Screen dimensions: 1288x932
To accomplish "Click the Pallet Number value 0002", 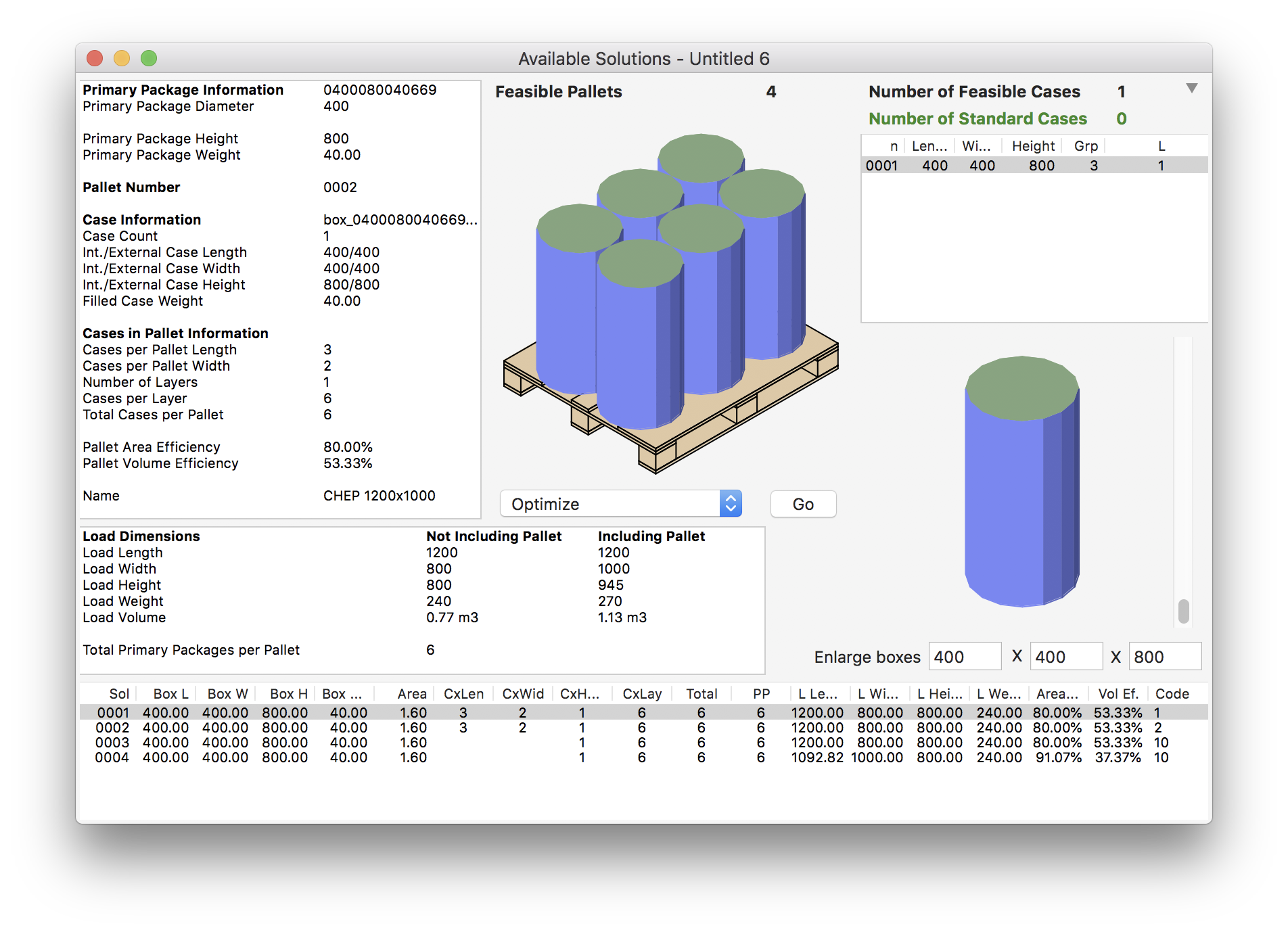I will click(340, 187).
